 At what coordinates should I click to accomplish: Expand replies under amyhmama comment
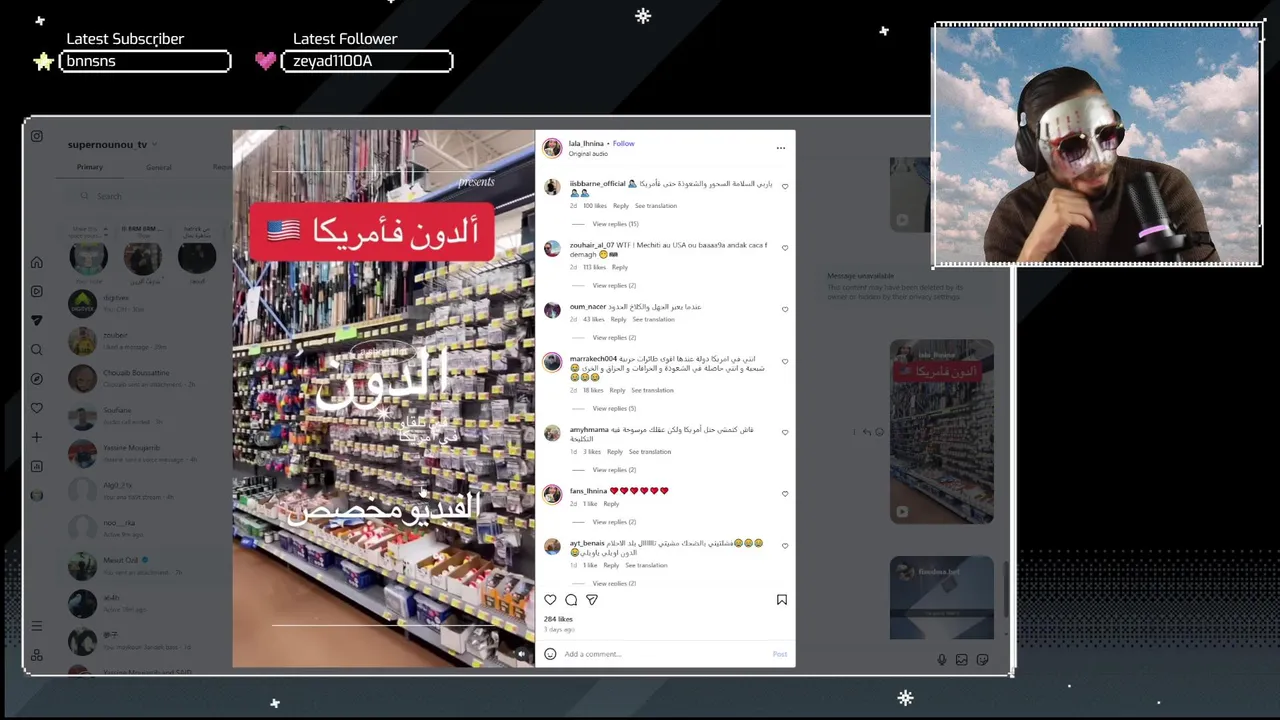click(614, 469)
